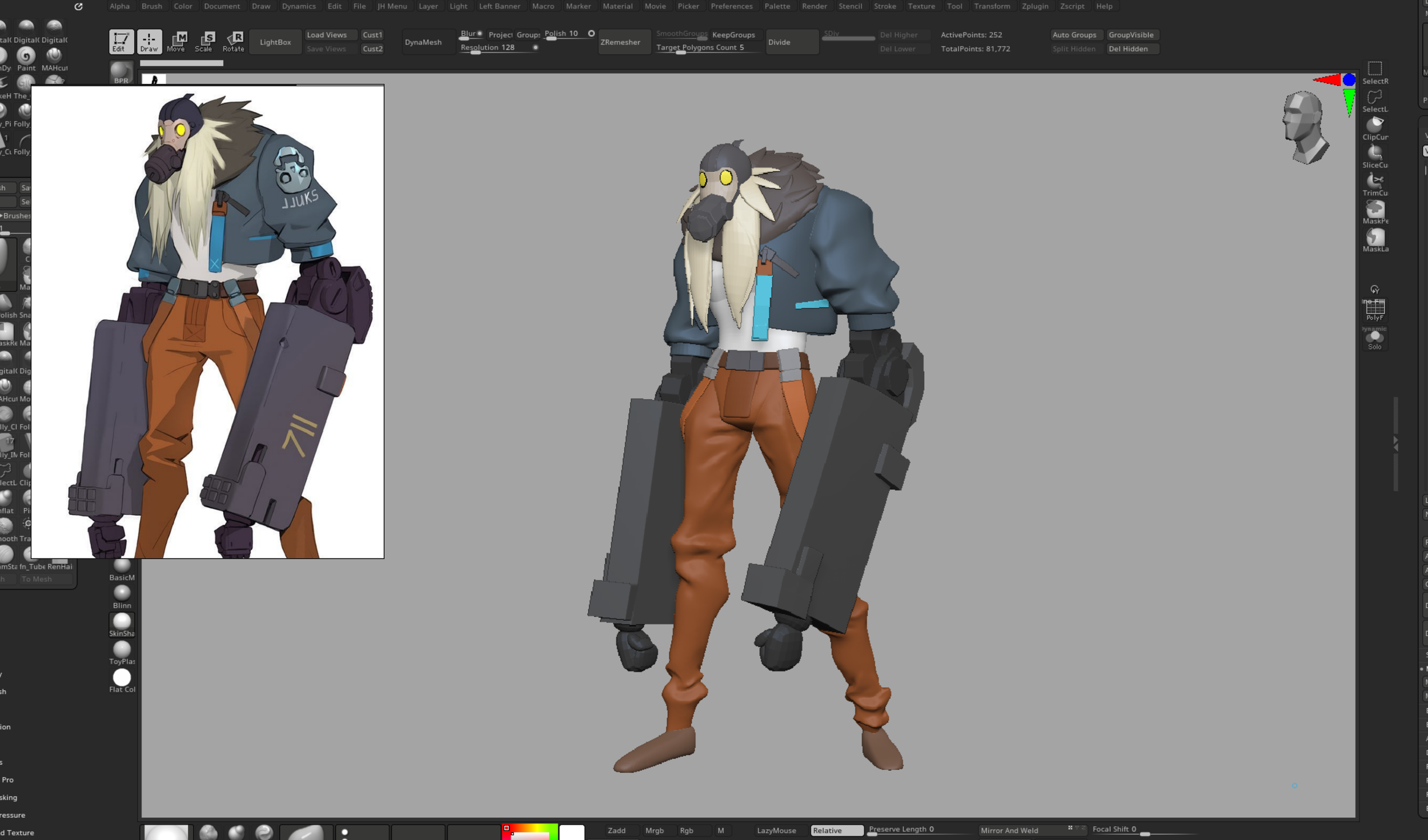The image size is (1428, 840).
Task: Toggle PolyF polyframe display
Action: coord(1375,310)
